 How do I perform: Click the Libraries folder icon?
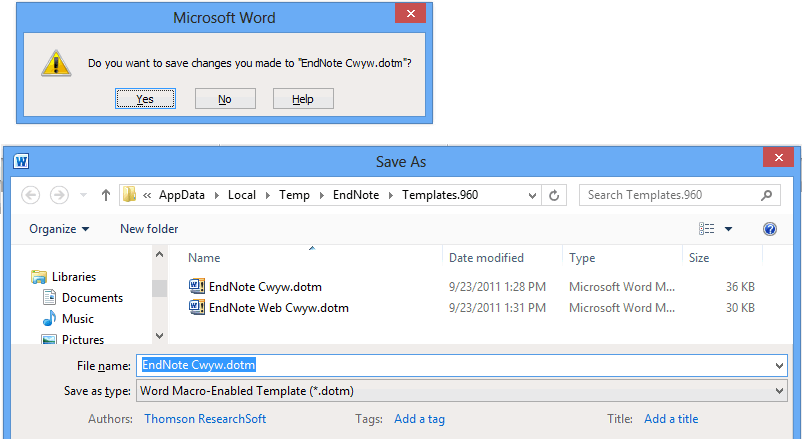(39, 277)
